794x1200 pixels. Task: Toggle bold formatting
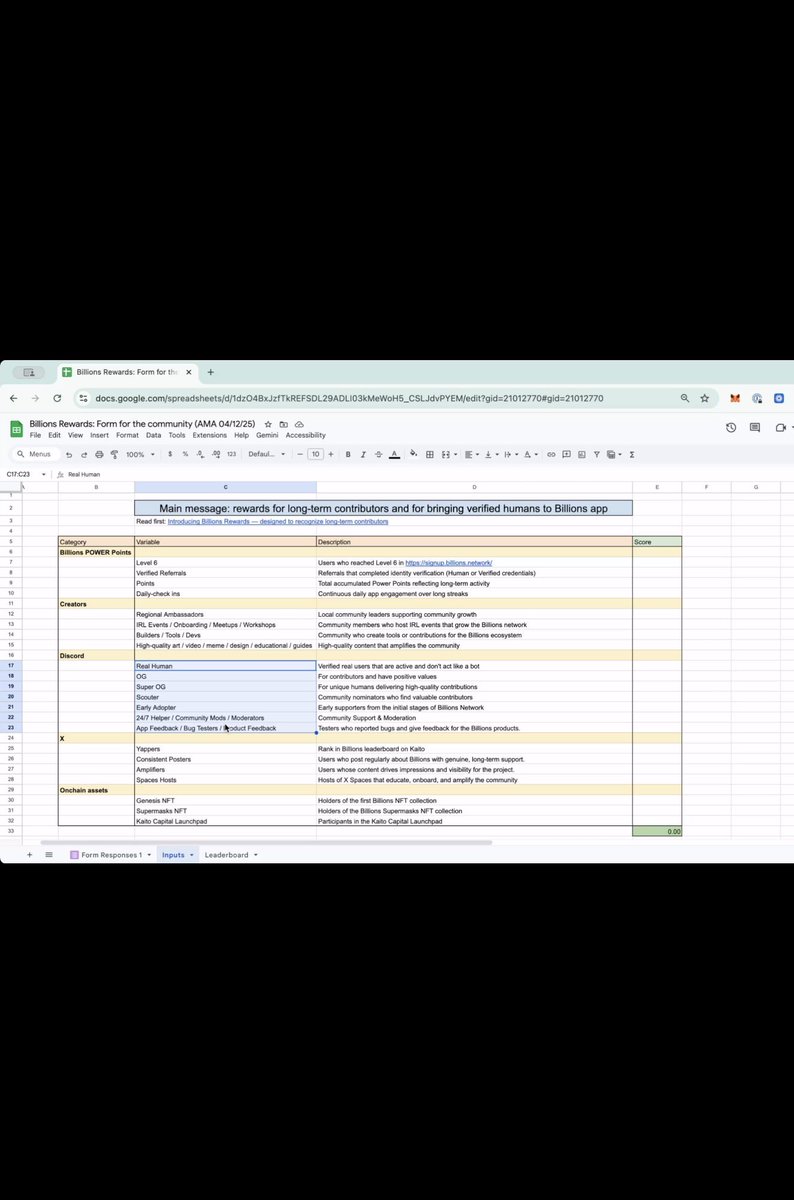point(348,454)
